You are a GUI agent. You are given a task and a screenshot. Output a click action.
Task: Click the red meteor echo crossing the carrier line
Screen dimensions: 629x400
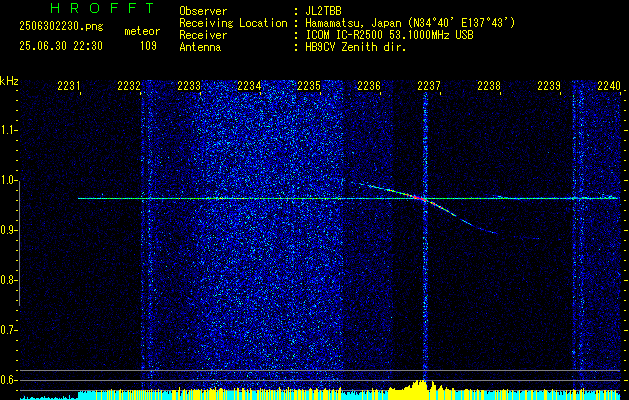pyautogui.click(x=417, y=197)
